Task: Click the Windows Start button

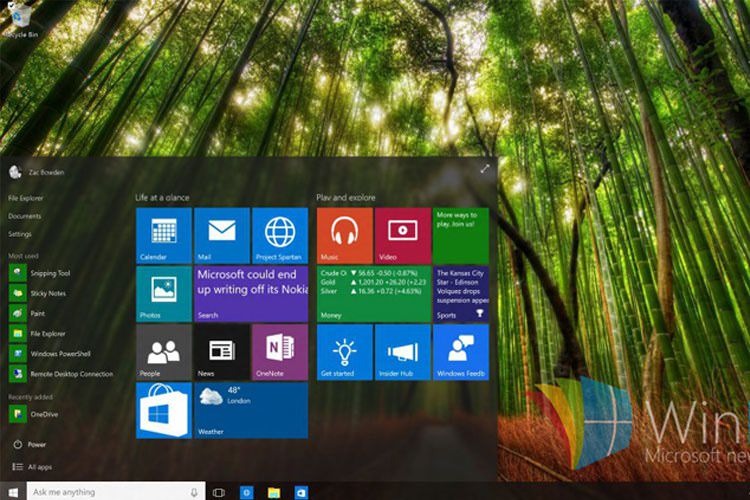Action: pos(13,492)
